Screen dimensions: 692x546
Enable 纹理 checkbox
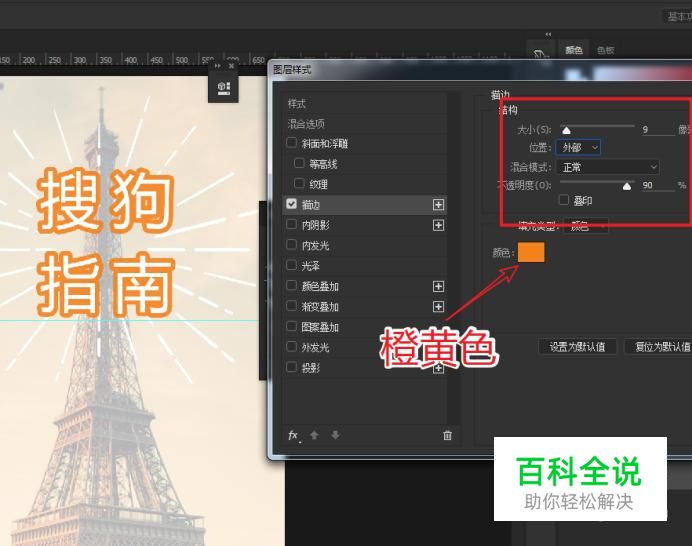click(299, 183)
